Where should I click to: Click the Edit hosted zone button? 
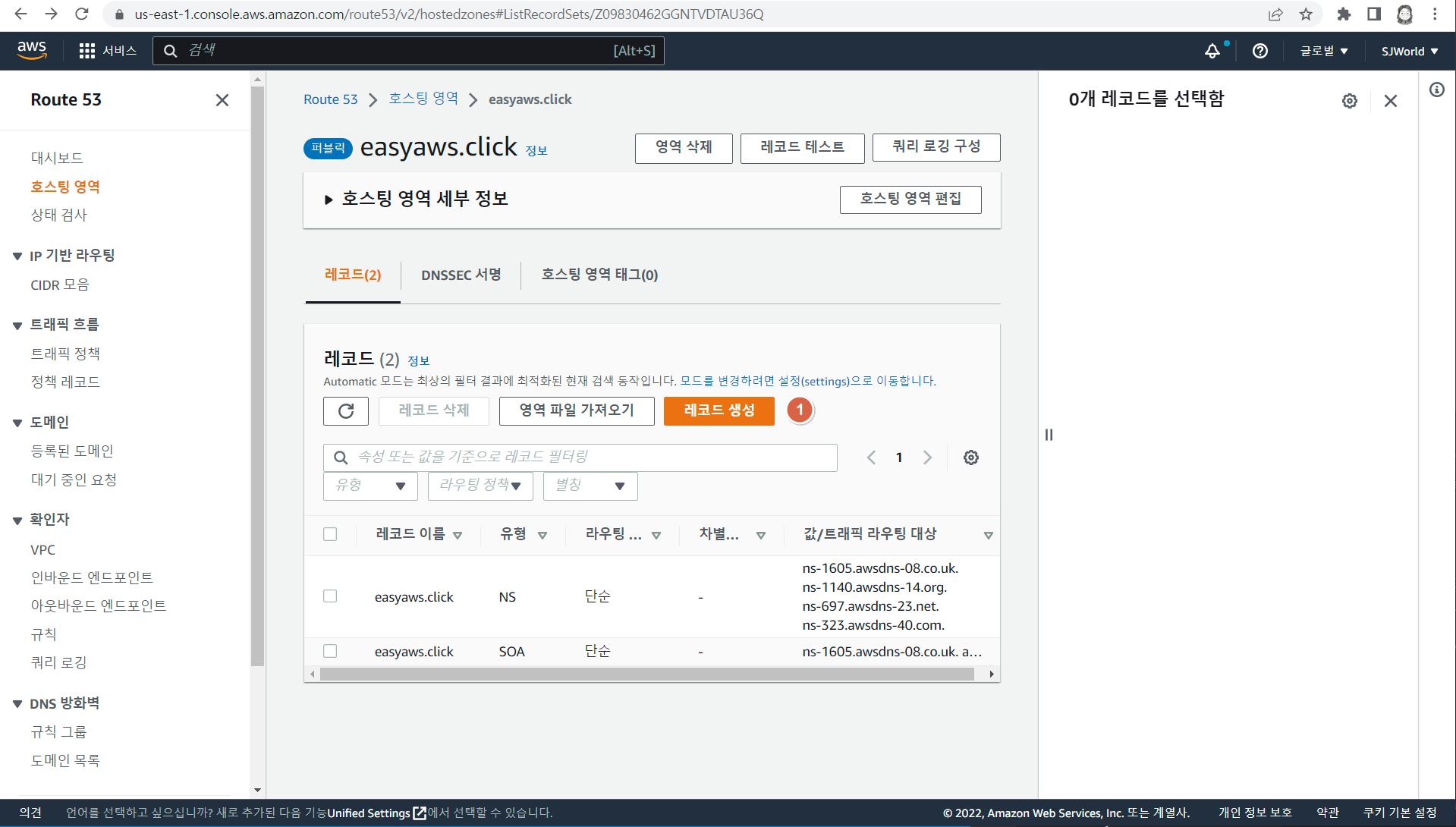click(910, 200)
